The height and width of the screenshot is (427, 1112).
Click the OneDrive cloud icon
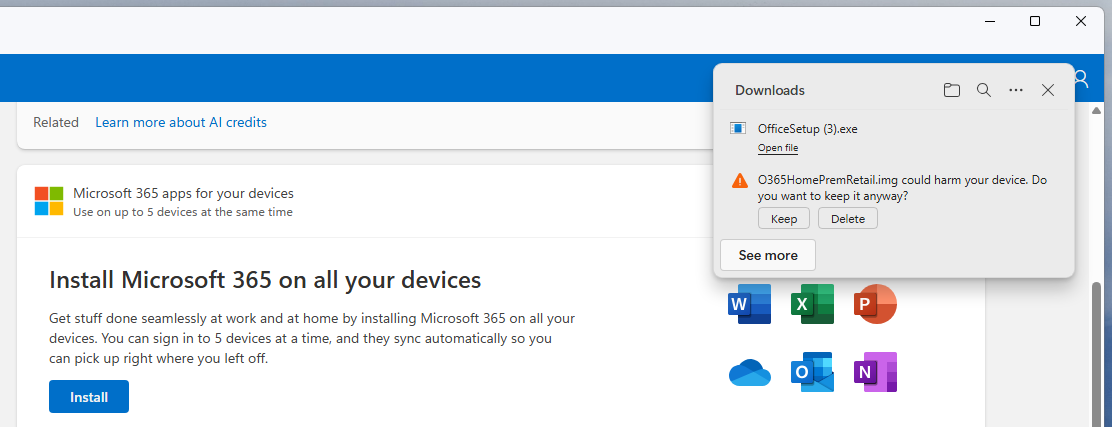pyautogui.click(x=750, y=372)
